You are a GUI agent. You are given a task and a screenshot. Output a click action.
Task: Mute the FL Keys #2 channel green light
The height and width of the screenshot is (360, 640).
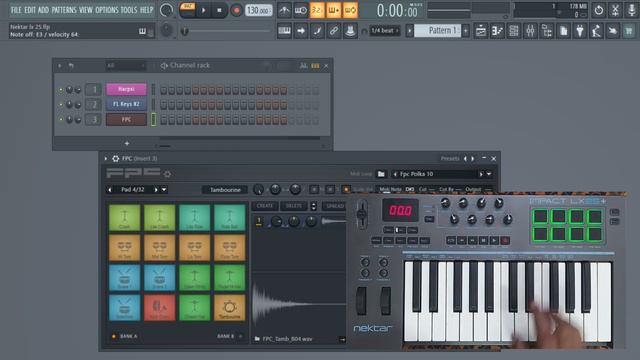pos(61,105)
